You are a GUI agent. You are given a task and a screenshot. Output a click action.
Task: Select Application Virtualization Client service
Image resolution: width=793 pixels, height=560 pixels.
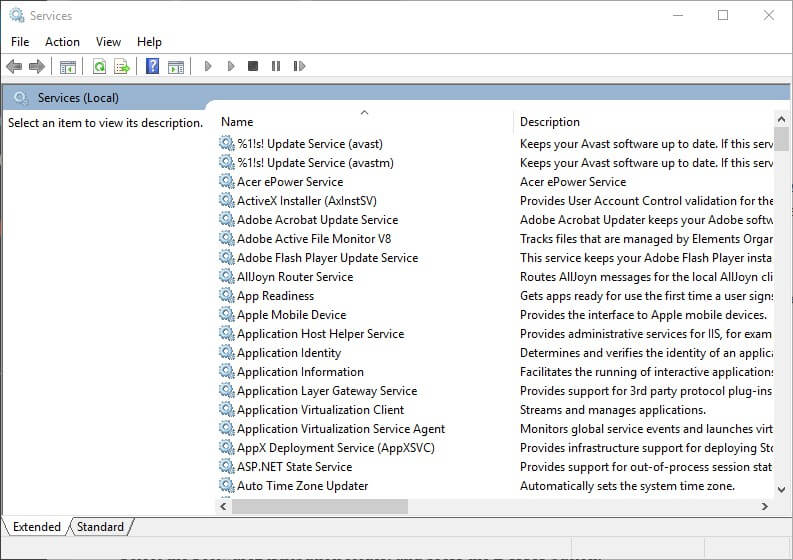point(321,409)
